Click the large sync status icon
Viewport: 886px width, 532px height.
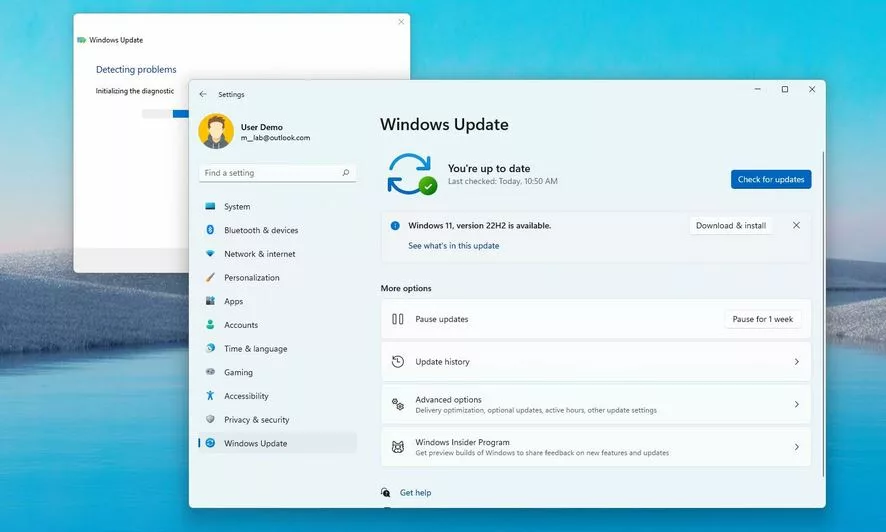pos(412,175)
